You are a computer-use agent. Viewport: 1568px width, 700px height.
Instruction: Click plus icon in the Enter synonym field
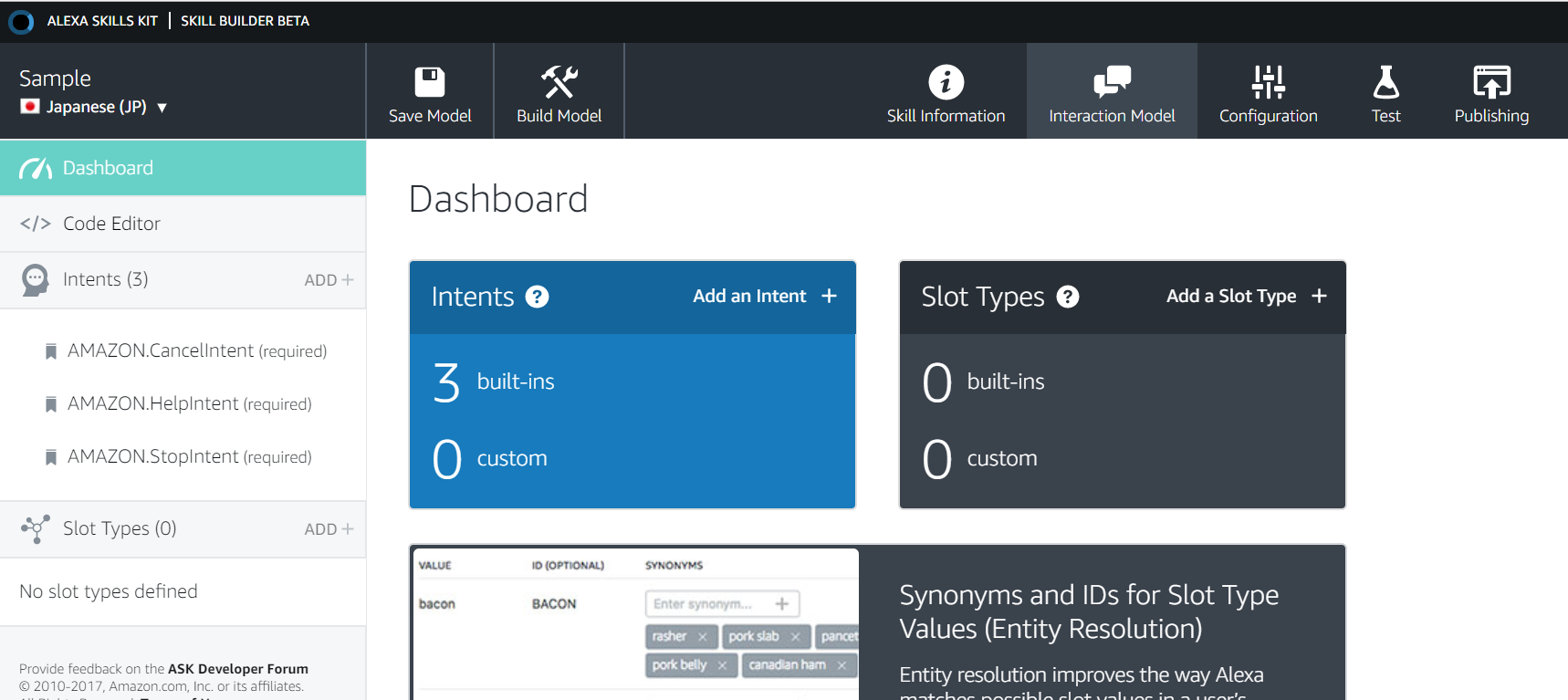click(x=782, y=603)
